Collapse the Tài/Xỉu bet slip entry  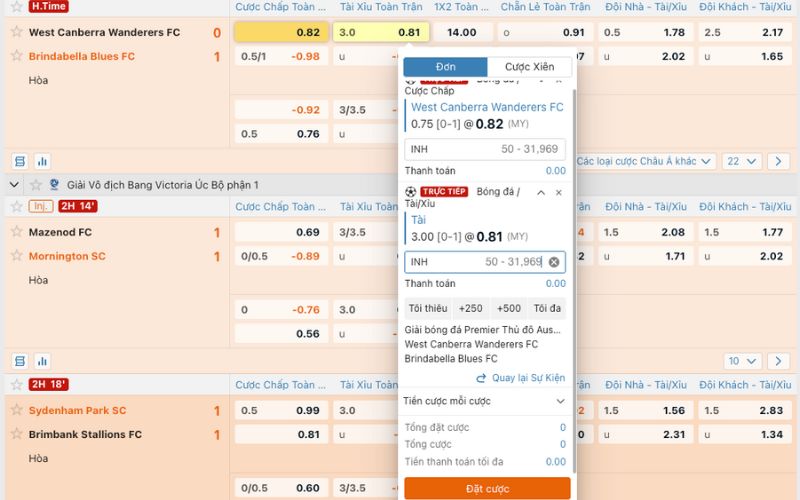point(541,192)
